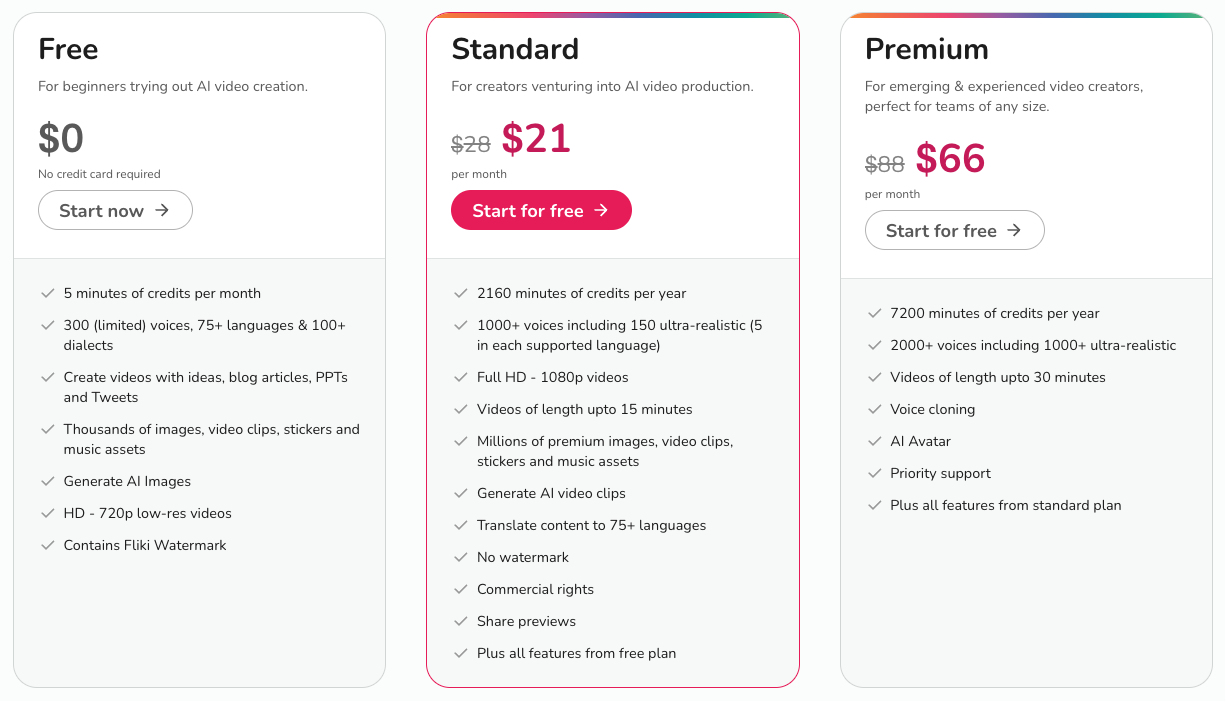
Task: Click checkmark beside Commercial rights
Action: click(x=460, y=589)
